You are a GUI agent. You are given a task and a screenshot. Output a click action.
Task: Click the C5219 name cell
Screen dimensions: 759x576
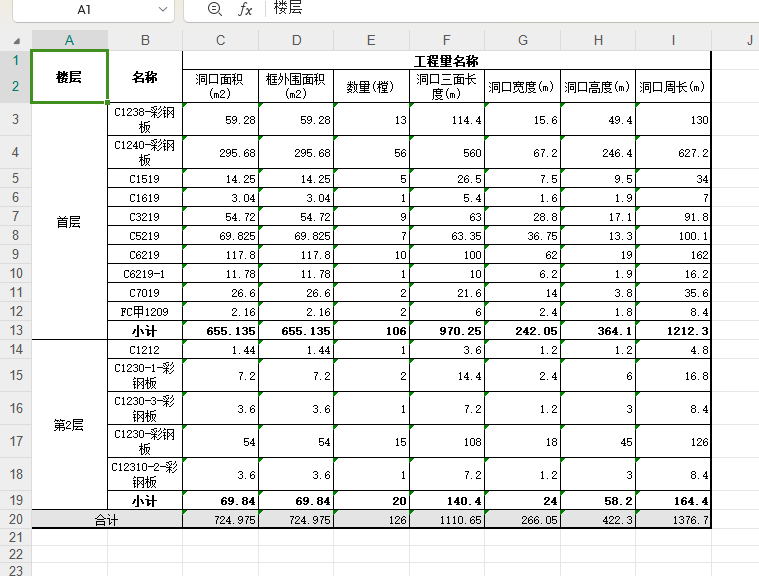click(x=145, y=236)
